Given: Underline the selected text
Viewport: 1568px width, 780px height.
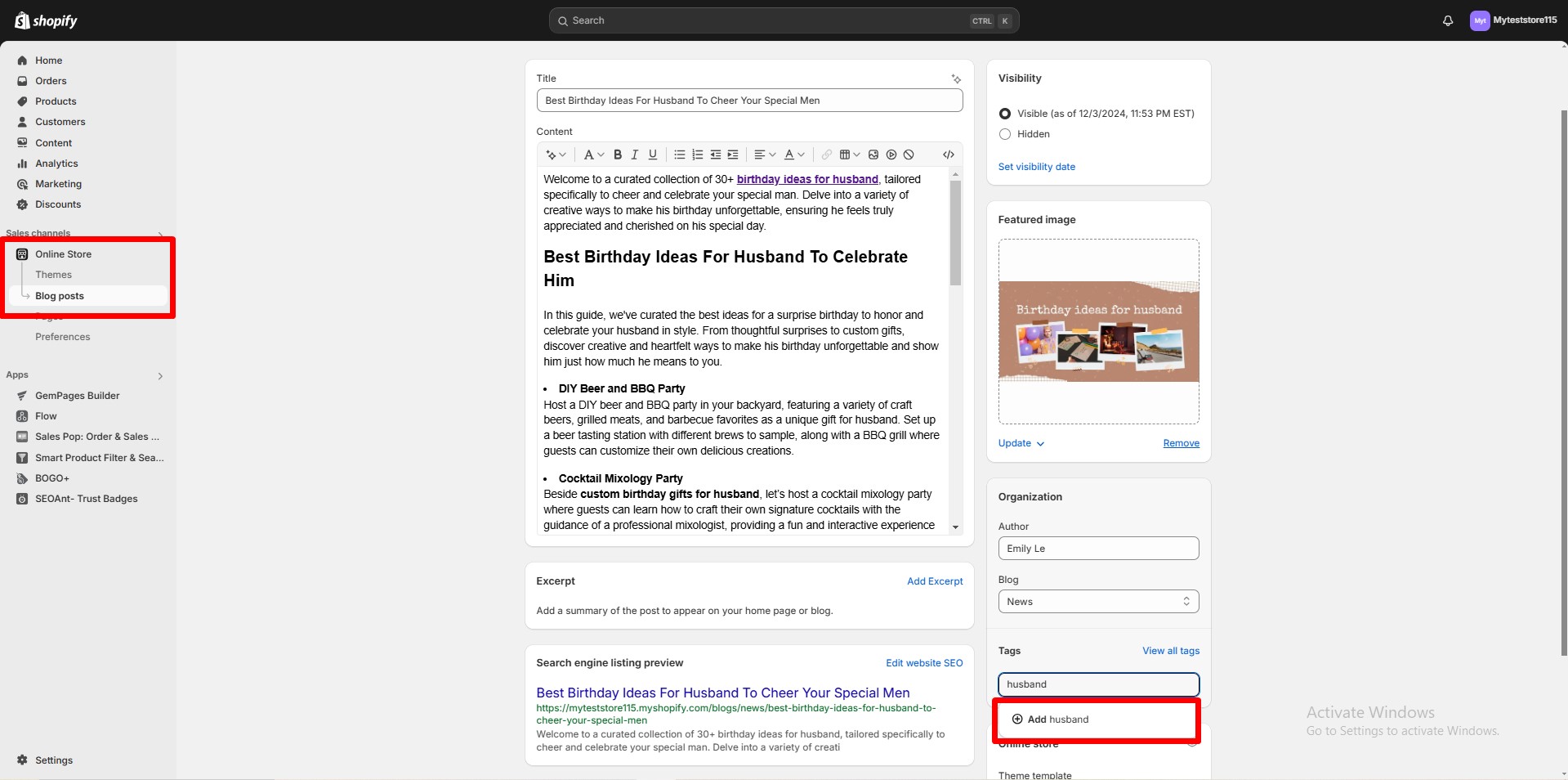Looking at the screenshot, I should tap(652, 155).
